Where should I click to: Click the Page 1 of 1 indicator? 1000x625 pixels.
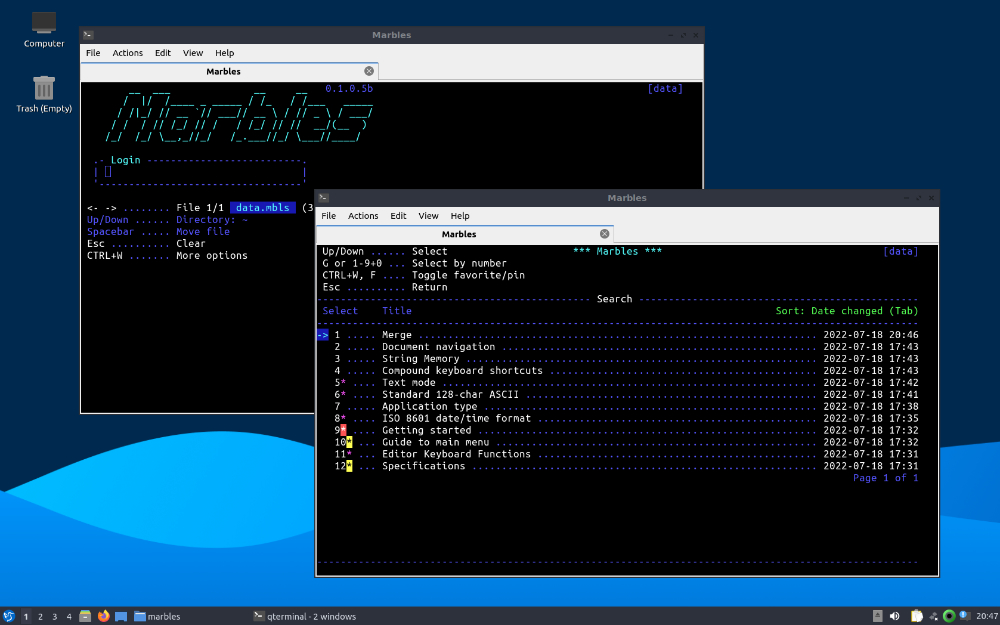click(x=886, y=478)
